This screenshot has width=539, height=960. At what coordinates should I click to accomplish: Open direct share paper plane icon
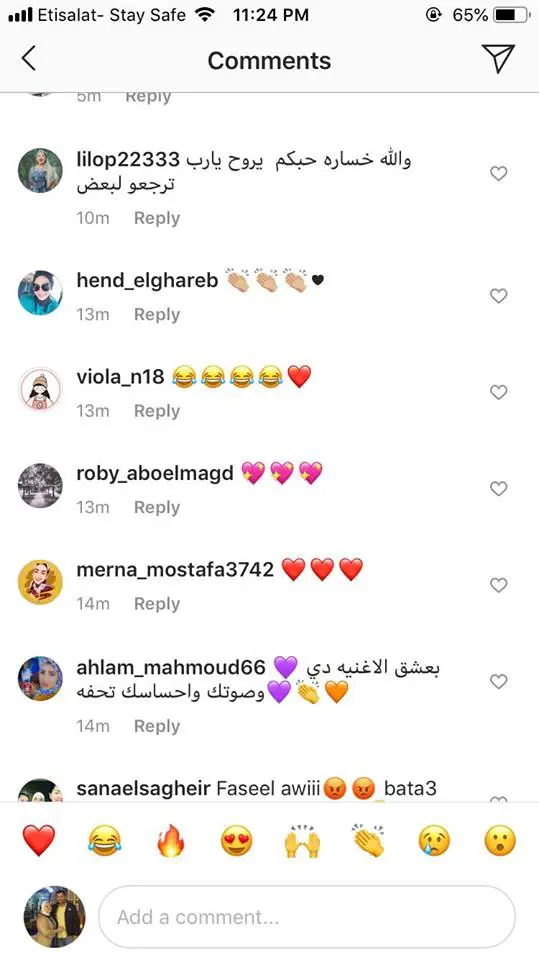(x=498, y=59)
